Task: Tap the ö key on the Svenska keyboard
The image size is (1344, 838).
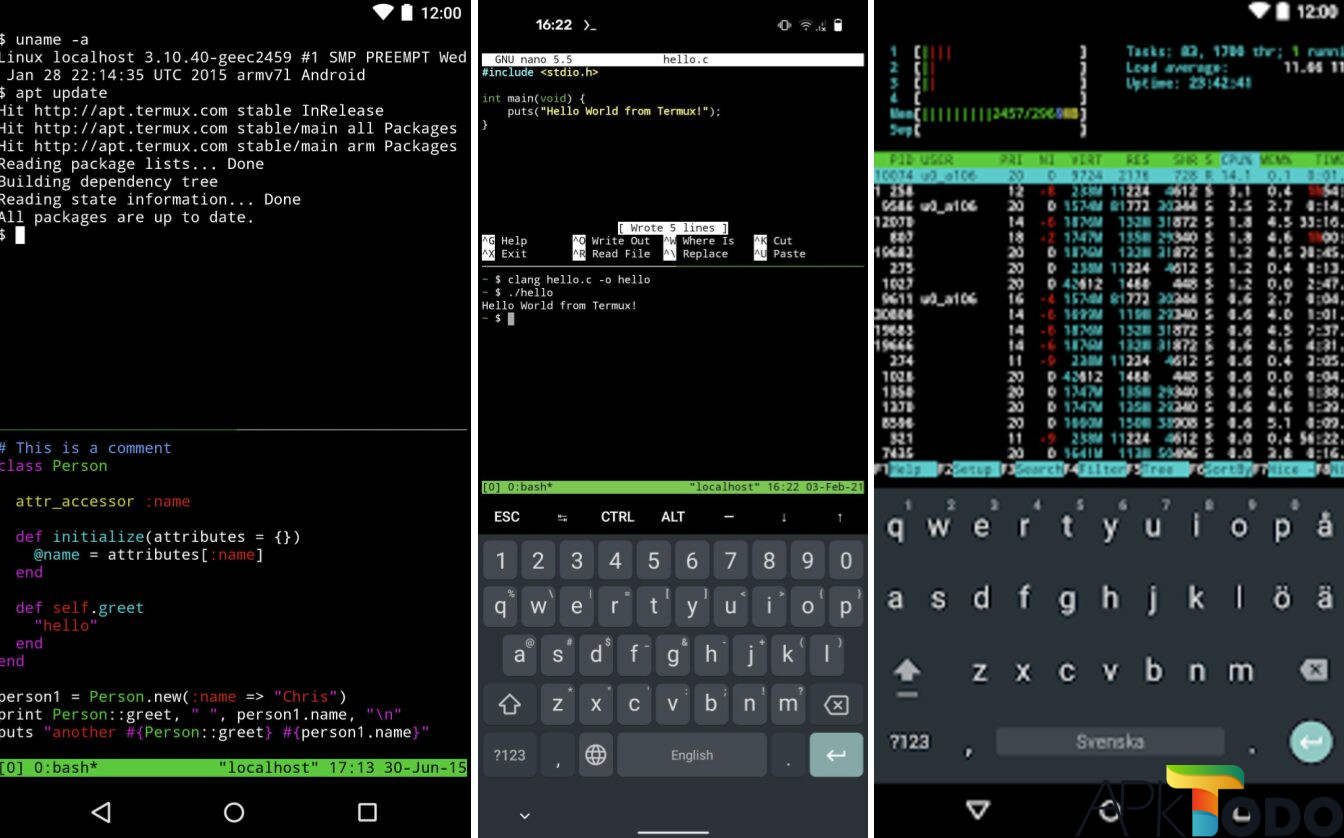Action: click(1281, 598)
